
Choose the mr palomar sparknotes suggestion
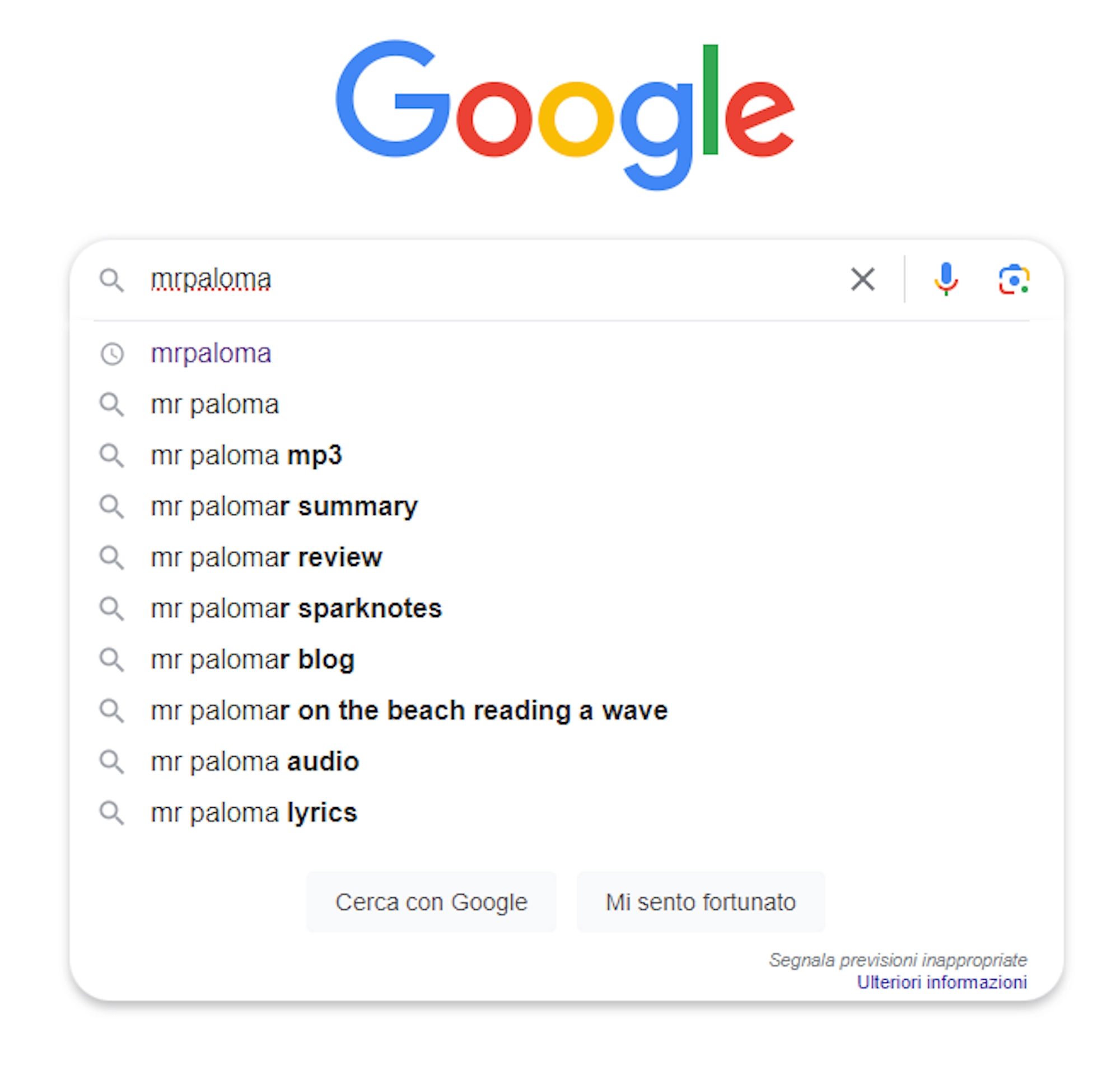click(296, 609)
